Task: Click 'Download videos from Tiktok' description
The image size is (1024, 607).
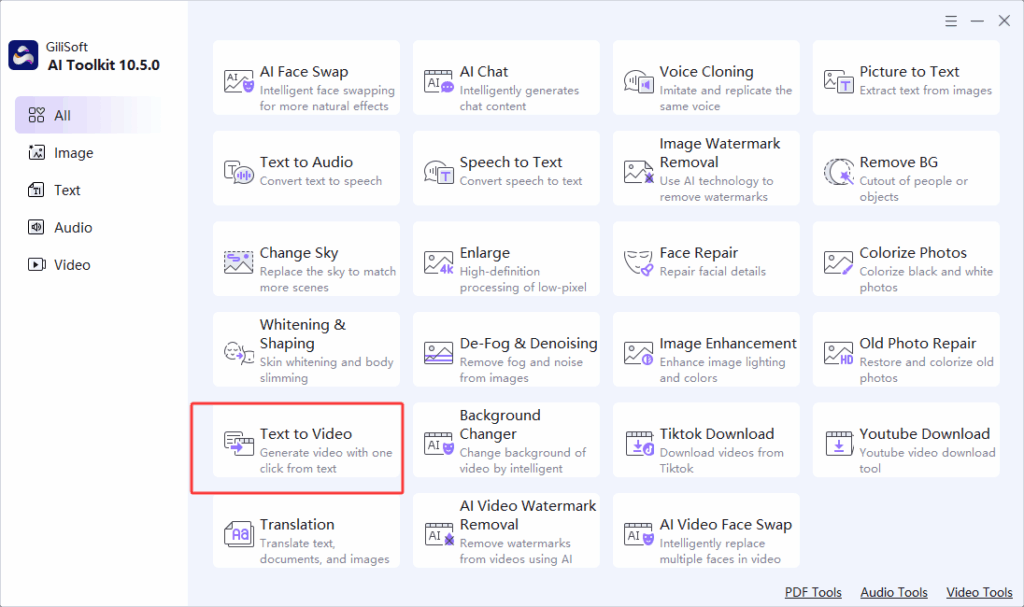Action: [x=721, y=460]
